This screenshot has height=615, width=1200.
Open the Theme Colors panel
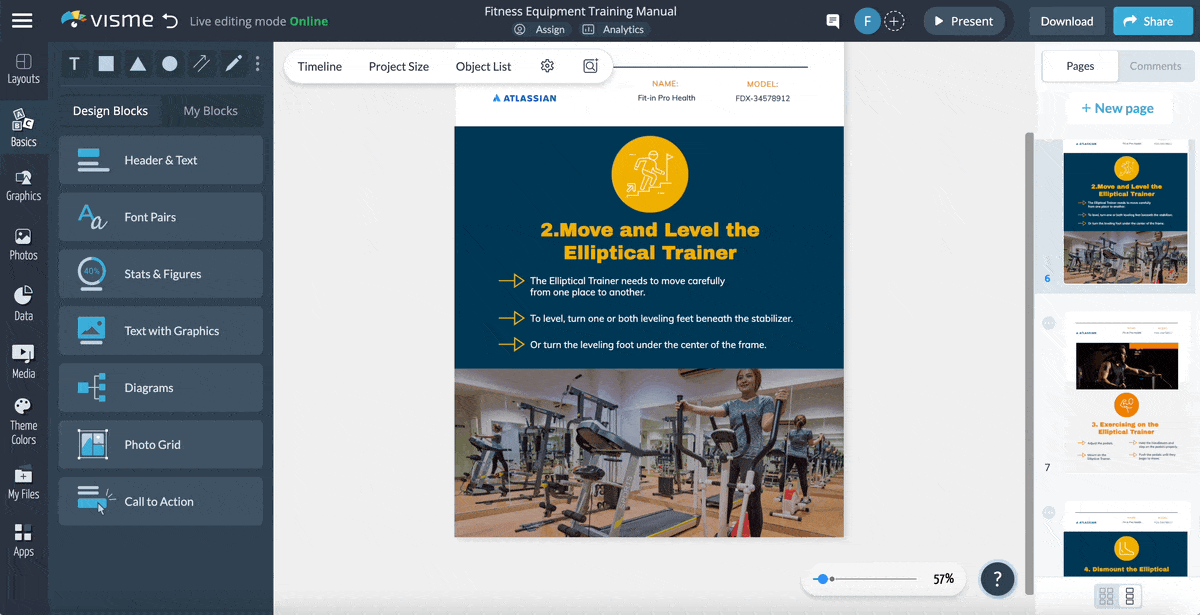(x=23, y=414)
